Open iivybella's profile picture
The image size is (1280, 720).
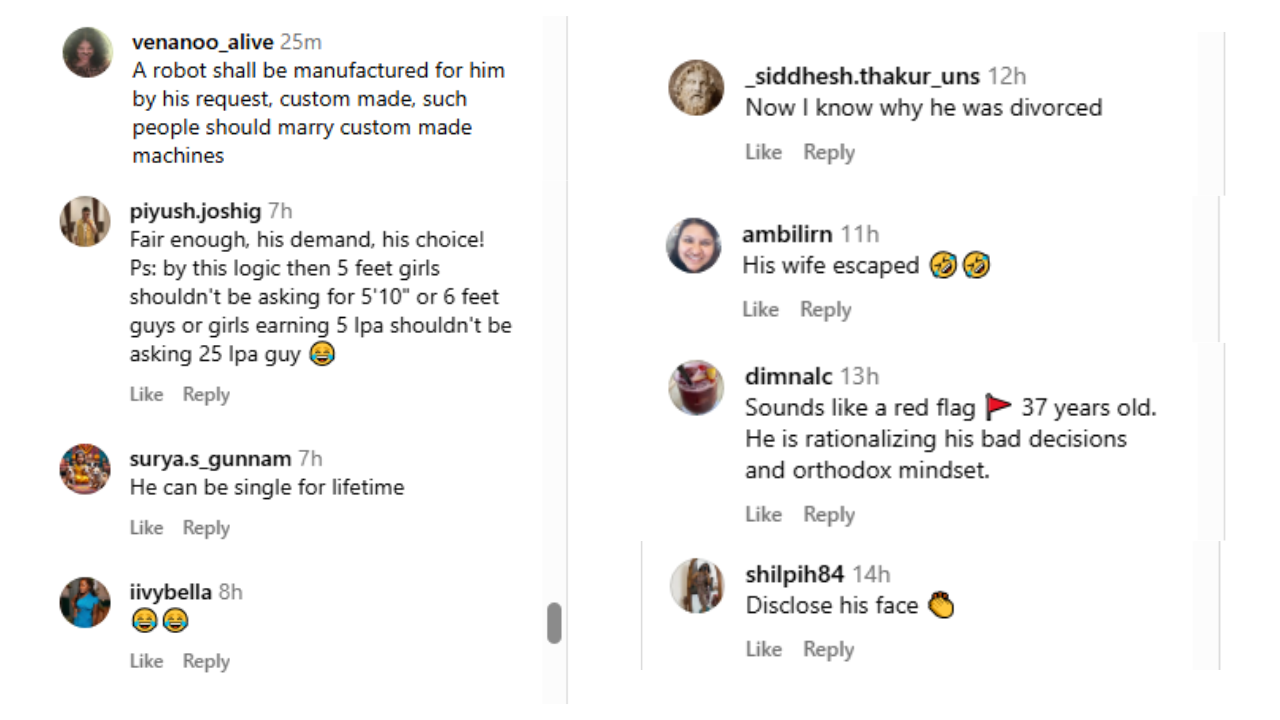[85, 602]
